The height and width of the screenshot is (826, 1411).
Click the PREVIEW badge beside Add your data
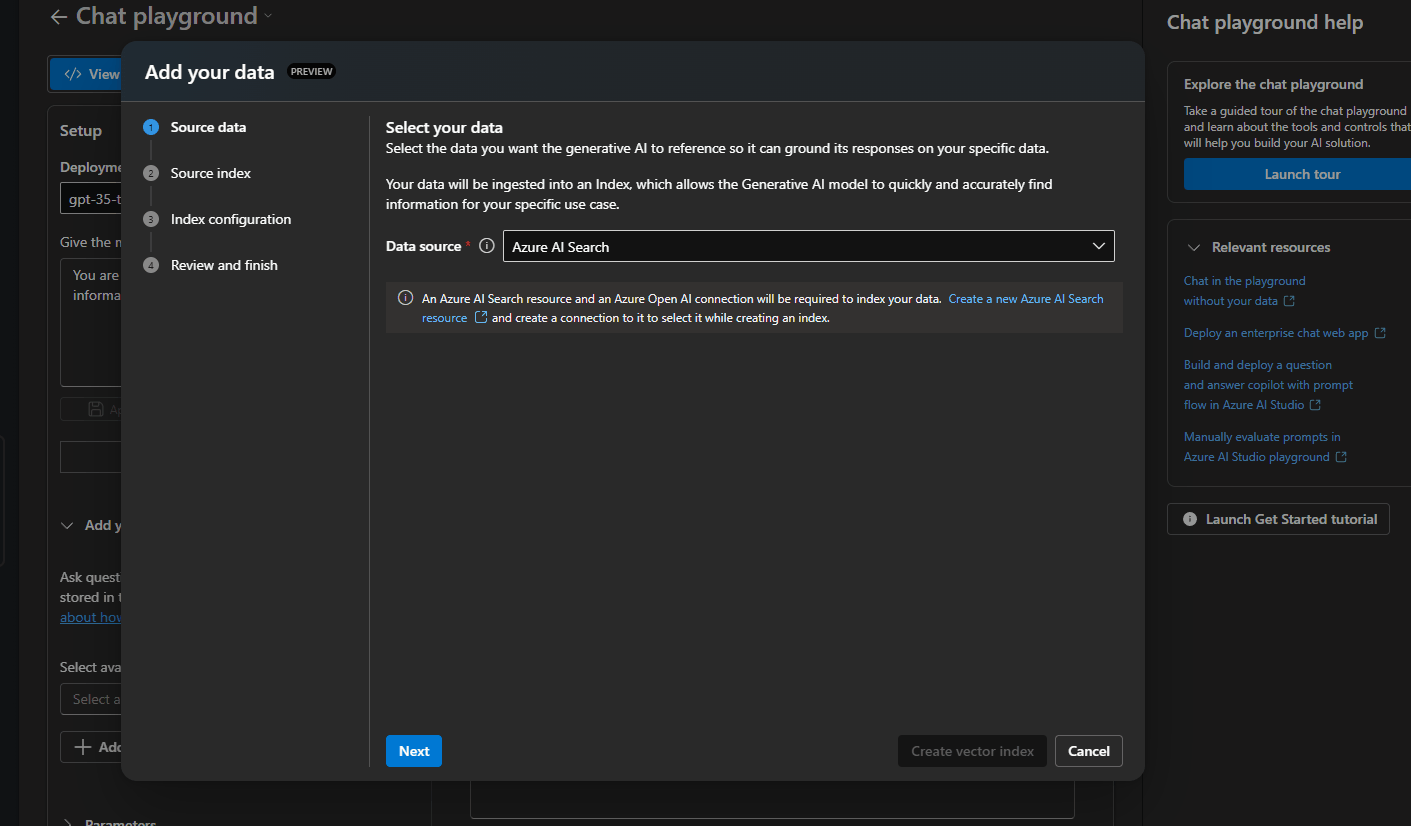coord(311,71)
